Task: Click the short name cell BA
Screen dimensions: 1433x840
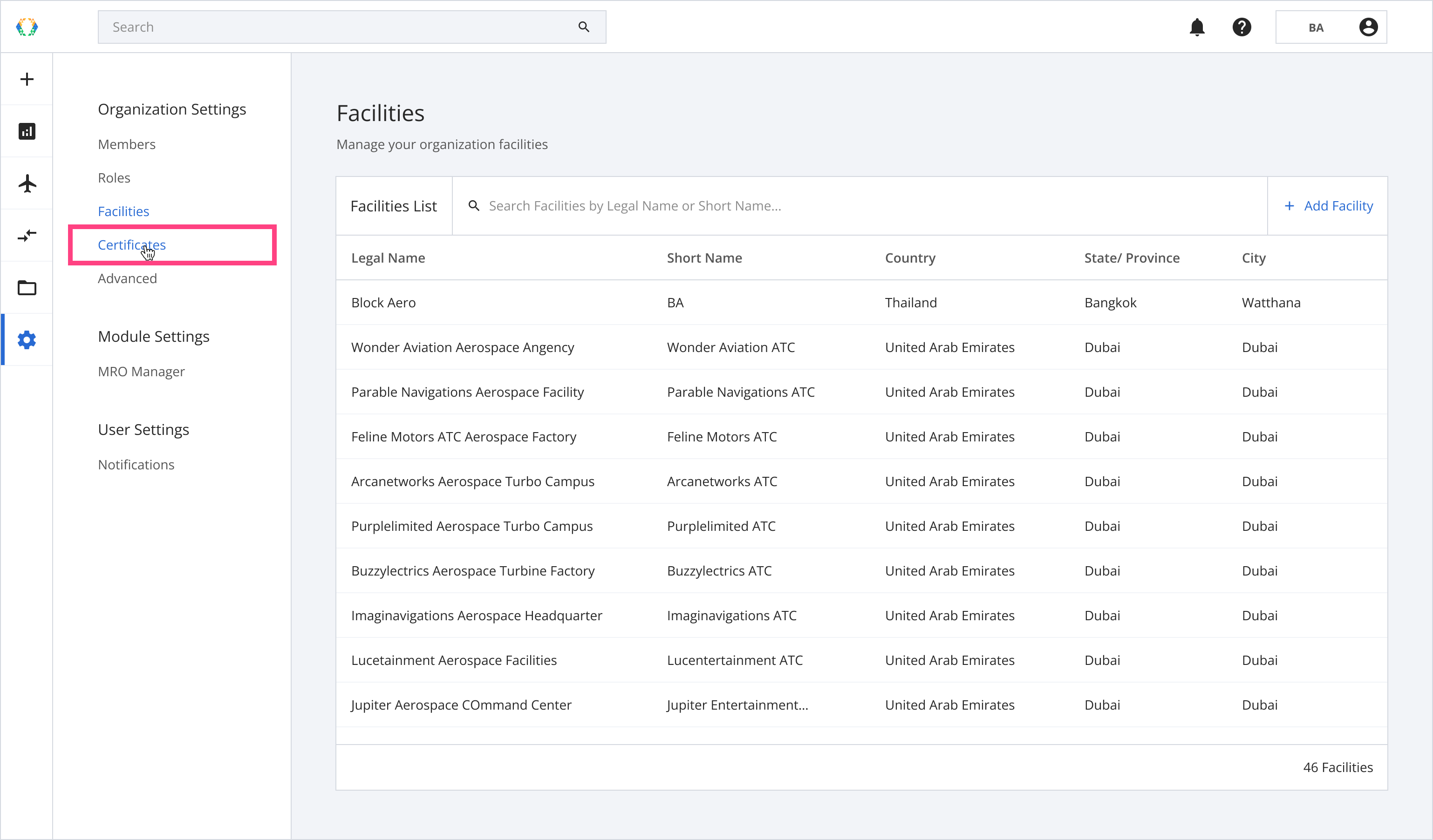Action: tap(676, 303)
